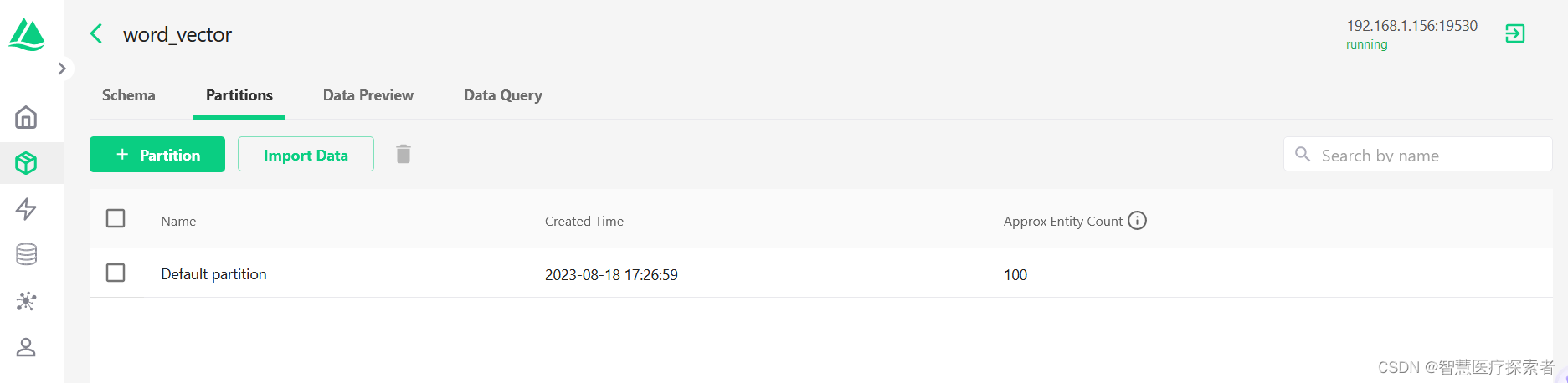Click the Milvus logo
This screenshot has height=383, width=1568.
coord(27,35)
